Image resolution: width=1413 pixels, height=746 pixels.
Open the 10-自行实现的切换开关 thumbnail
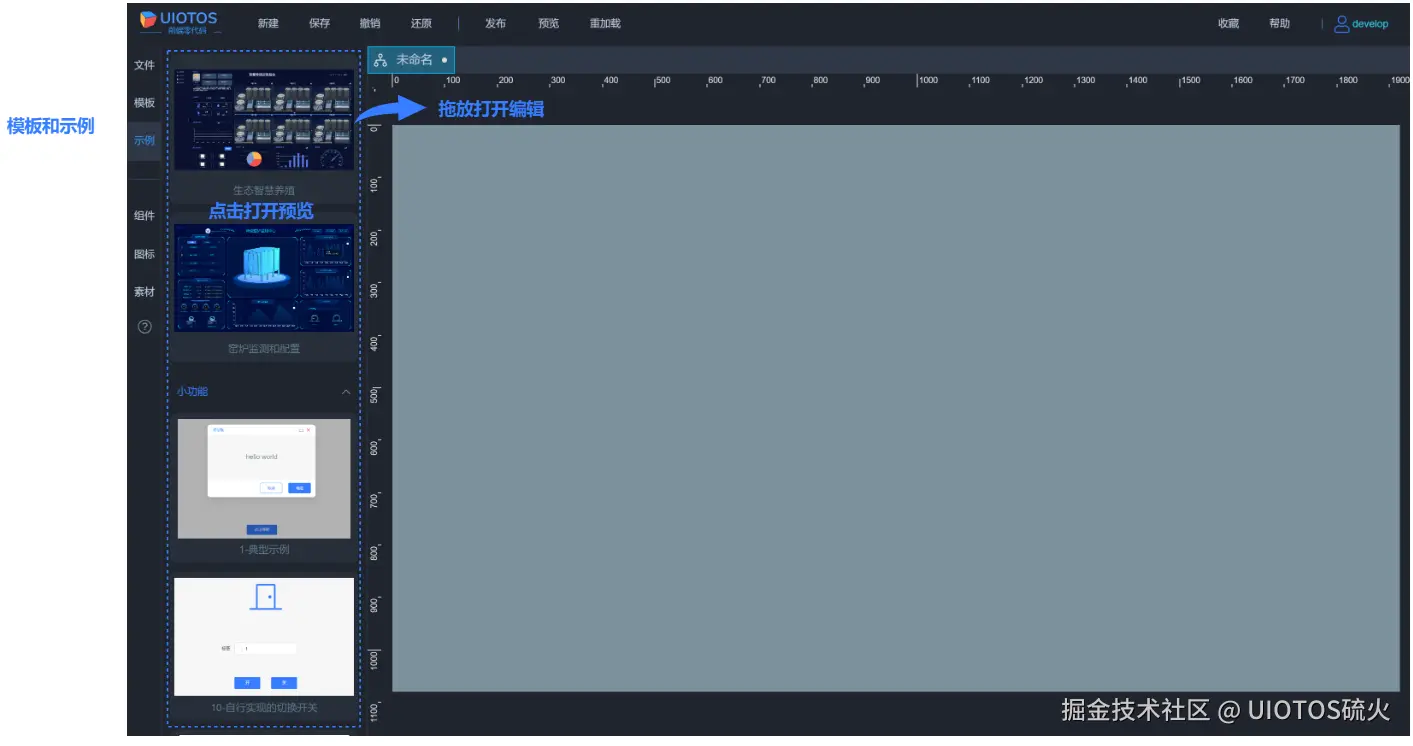click(264, 637)
